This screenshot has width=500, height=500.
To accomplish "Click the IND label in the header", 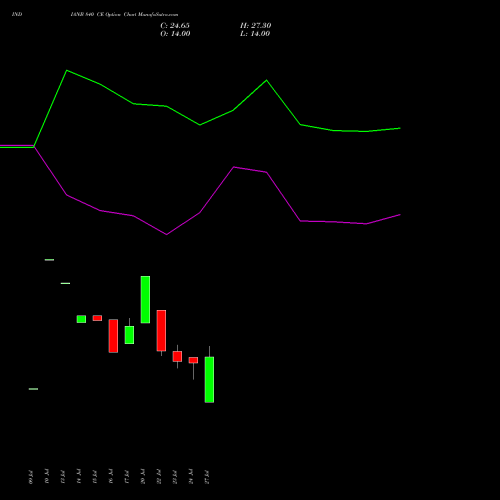I will (x=17, y=15).
